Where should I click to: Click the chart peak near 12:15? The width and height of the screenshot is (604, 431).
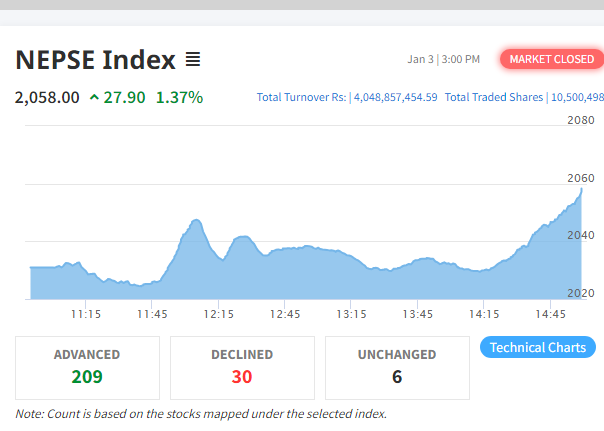[x=195, y=220]
